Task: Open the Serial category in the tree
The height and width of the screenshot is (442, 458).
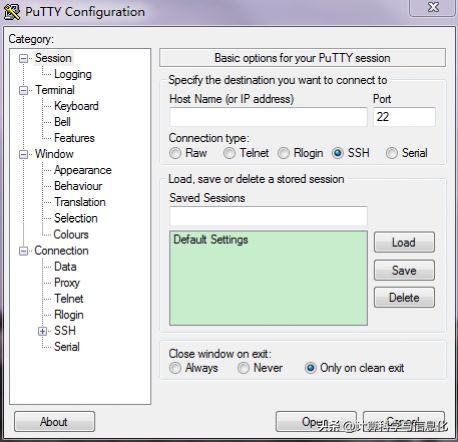Action: pos(67,347)
